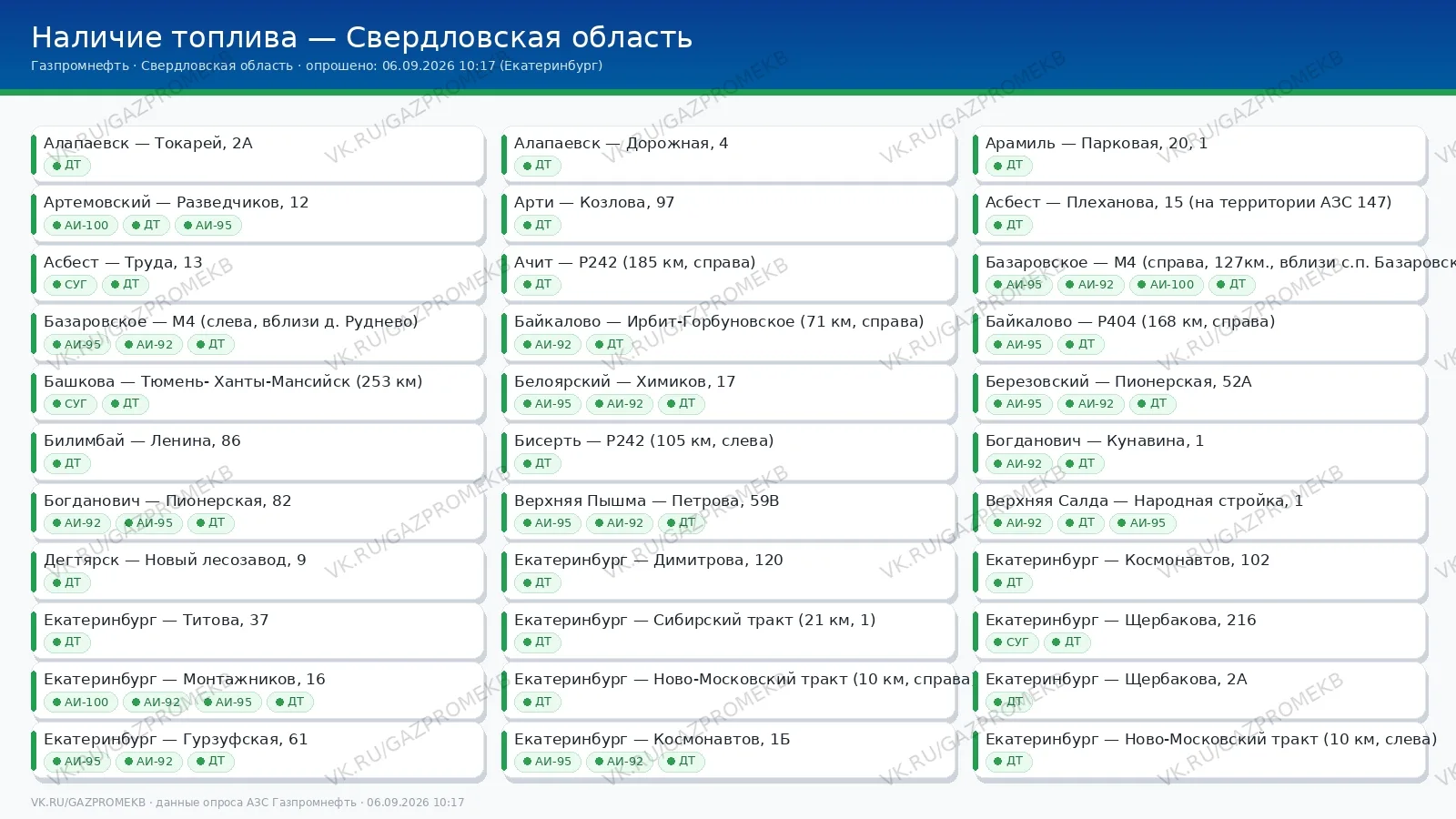This screenshot has height=819, width=1456.
Task: Open station "Арти — Козлова, 97"
Action: [x=728, y=214]
